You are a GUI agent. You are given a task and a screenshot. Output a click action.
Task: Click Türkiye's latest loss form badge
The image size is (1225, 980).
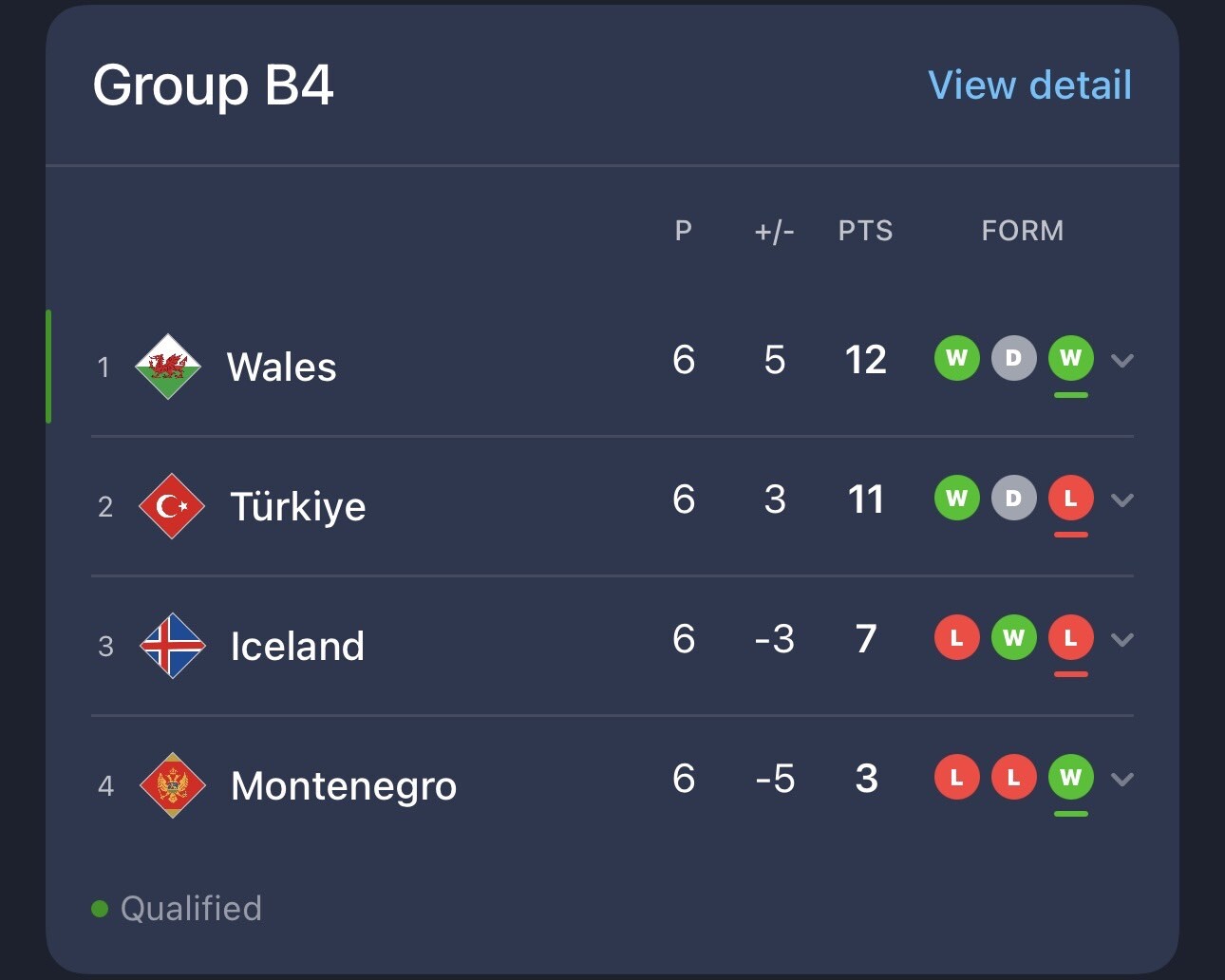1070,499
